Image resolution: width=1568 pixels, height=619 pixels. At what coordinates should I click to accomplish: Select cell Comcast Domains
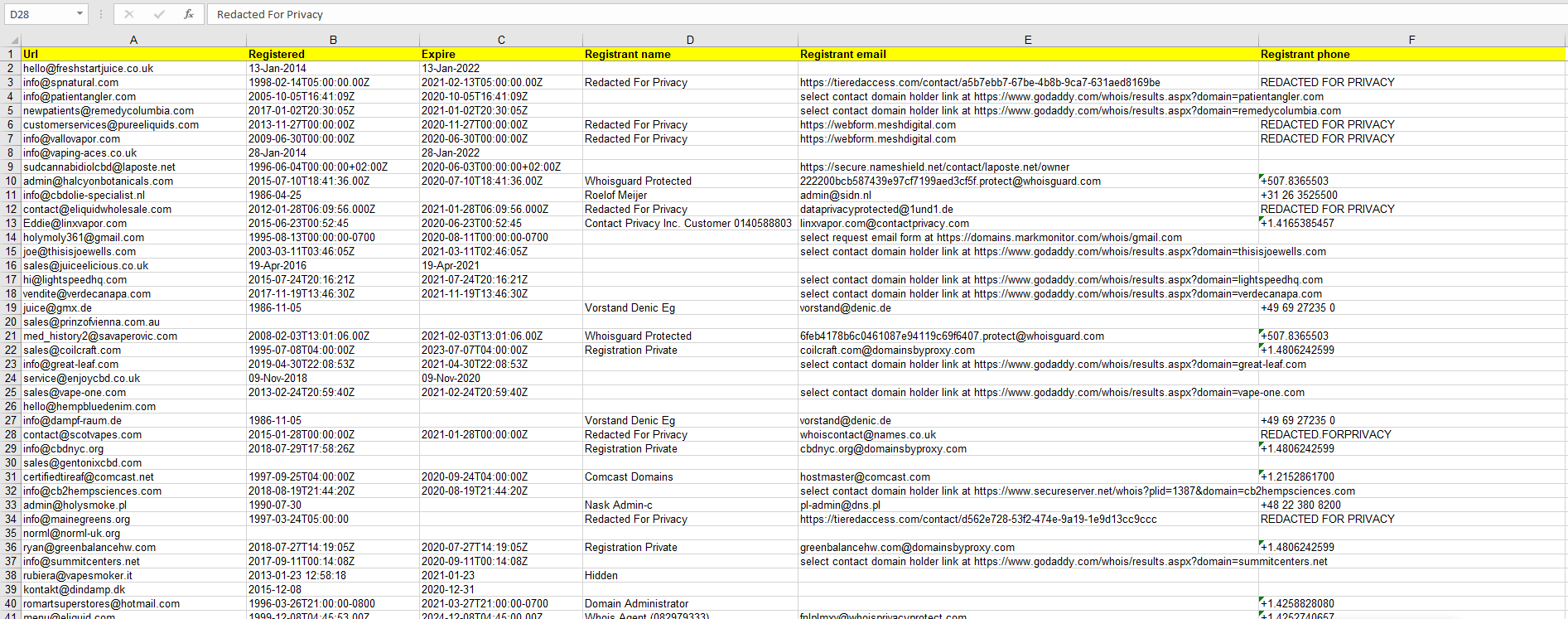coord(690,476)
